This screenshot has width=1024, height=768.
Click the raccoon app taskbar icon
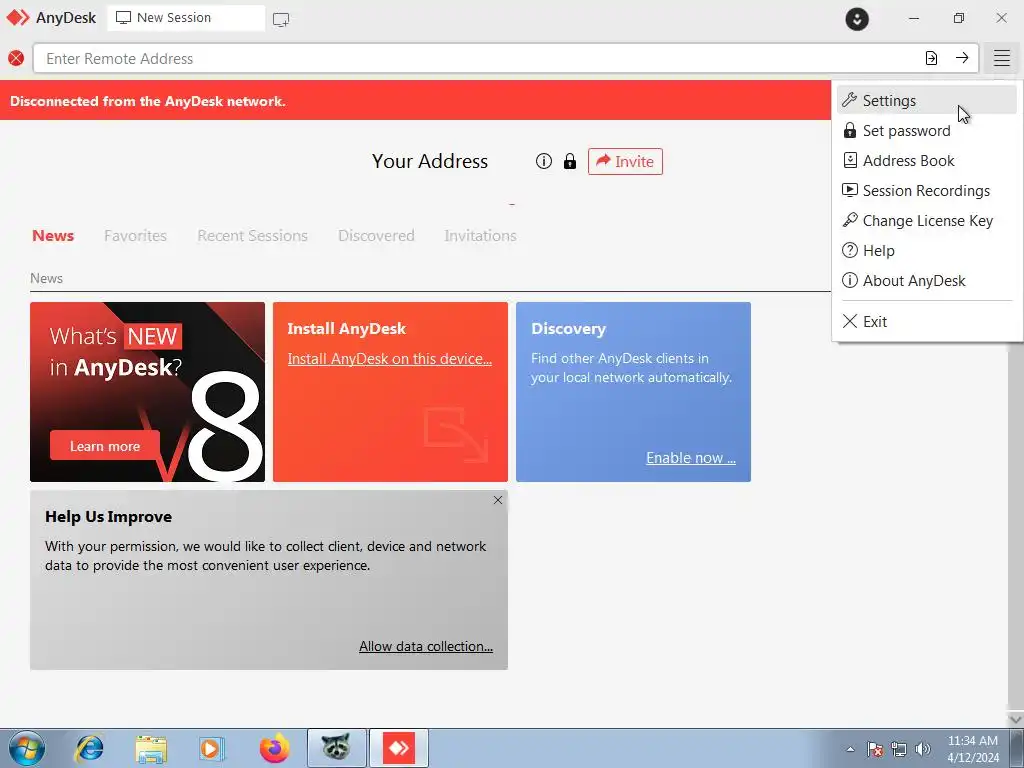point(336,748)
